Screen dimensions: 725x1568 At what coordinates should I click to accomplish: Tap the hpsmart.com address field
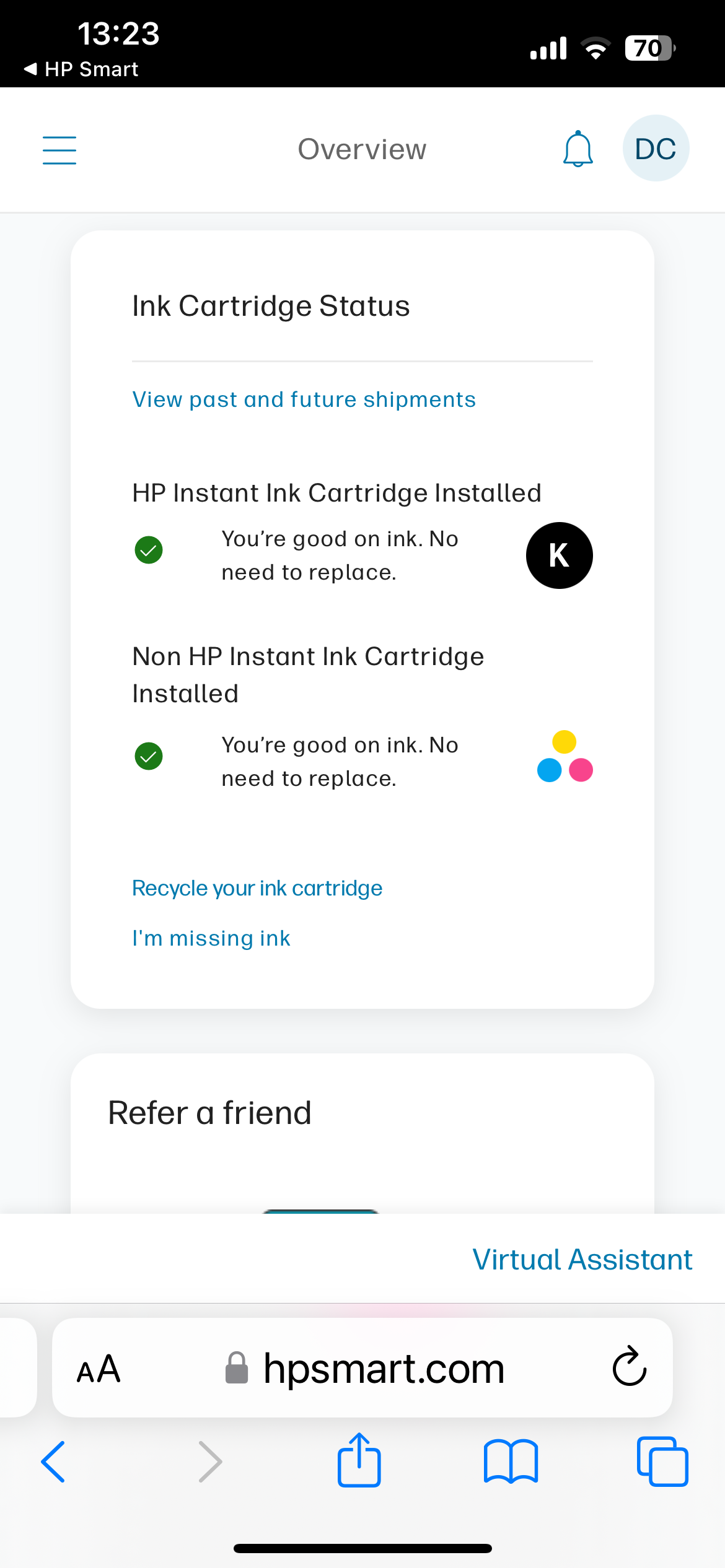383,1369
